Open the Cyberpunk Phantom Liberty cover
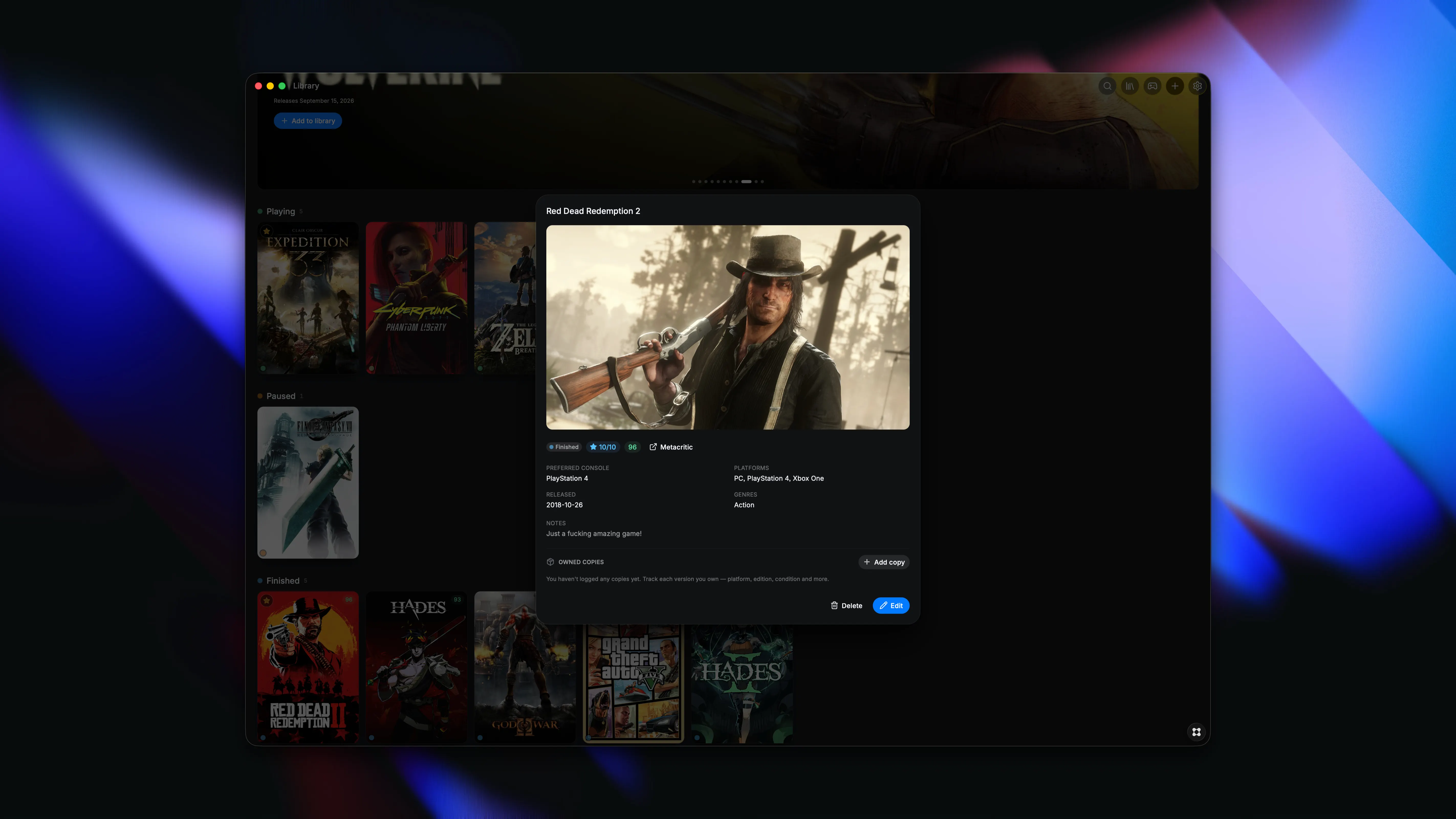1456x819 pixels. pyautogui.click(x=417, y=298)
